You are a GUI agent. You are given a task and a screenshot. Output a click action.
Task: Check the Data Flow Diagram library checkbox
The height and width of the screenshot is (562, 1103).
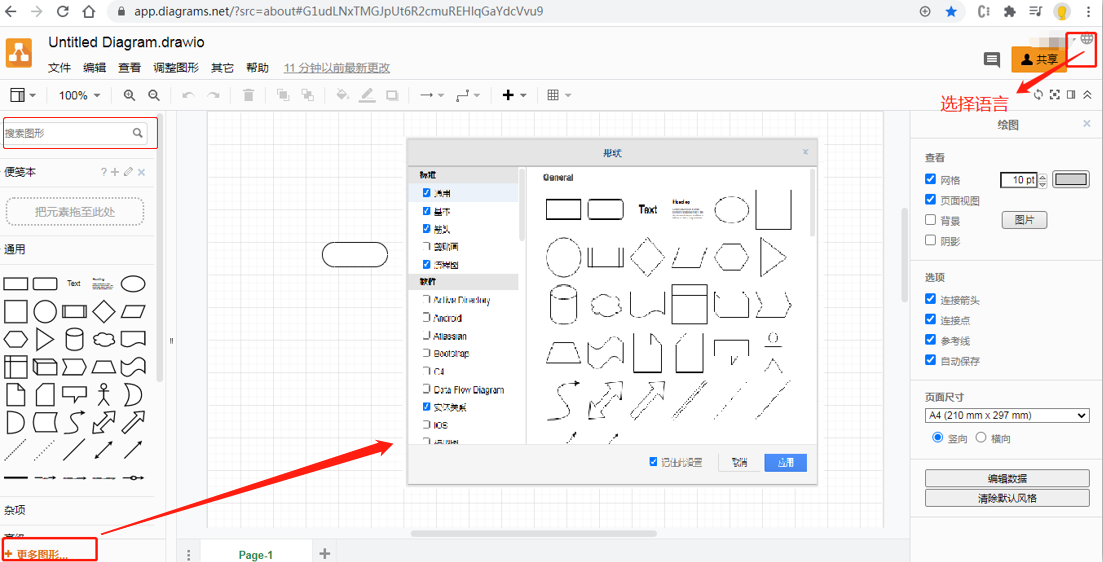426,389
